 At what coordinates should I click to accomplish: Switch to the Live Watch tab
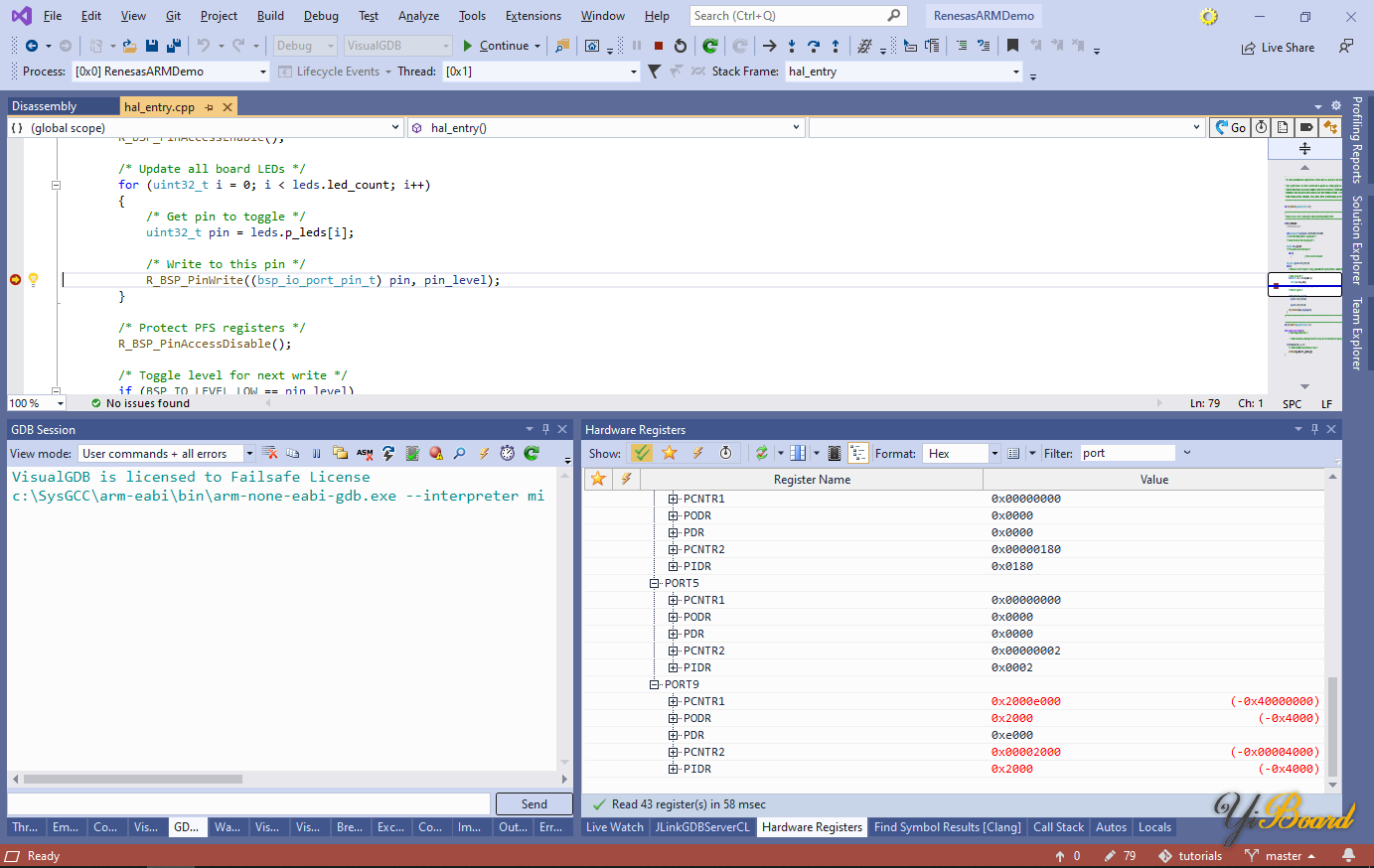615,827
